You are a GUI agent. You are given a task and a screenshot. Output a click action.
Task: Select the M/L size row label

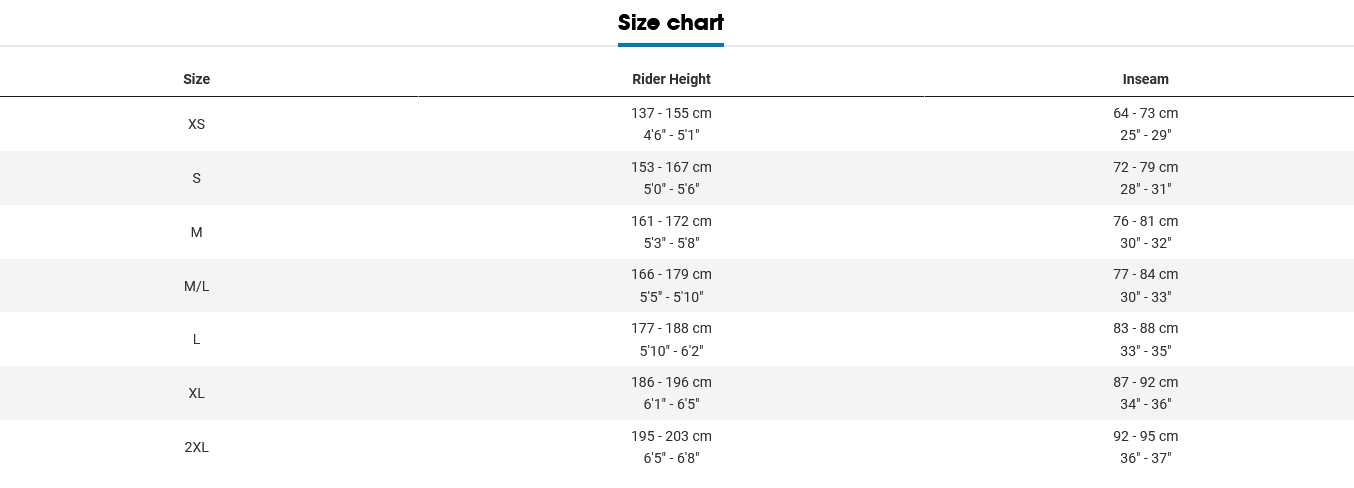coord(197,286)
